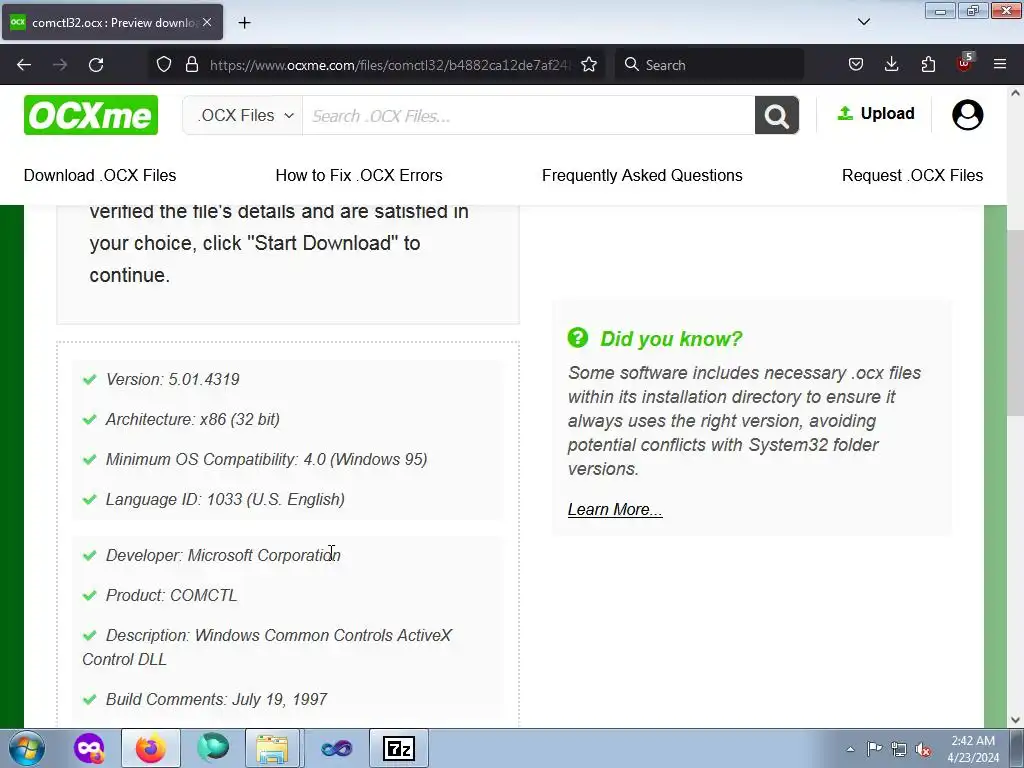Go back with the browser Back arrow
Screen dimensions: 1024x768
pyautogui.click(x=24, y=65)
